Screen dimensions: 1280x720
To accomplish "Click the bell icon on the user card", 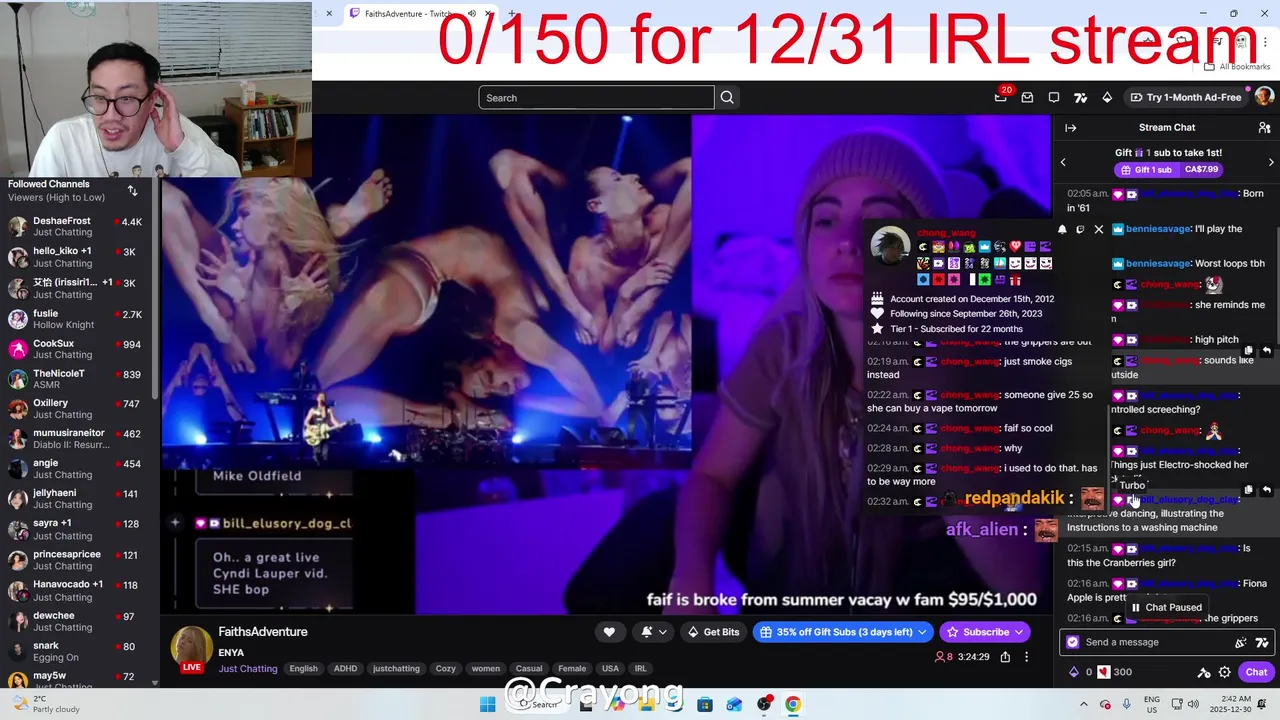I will (x=1062, y=229).
